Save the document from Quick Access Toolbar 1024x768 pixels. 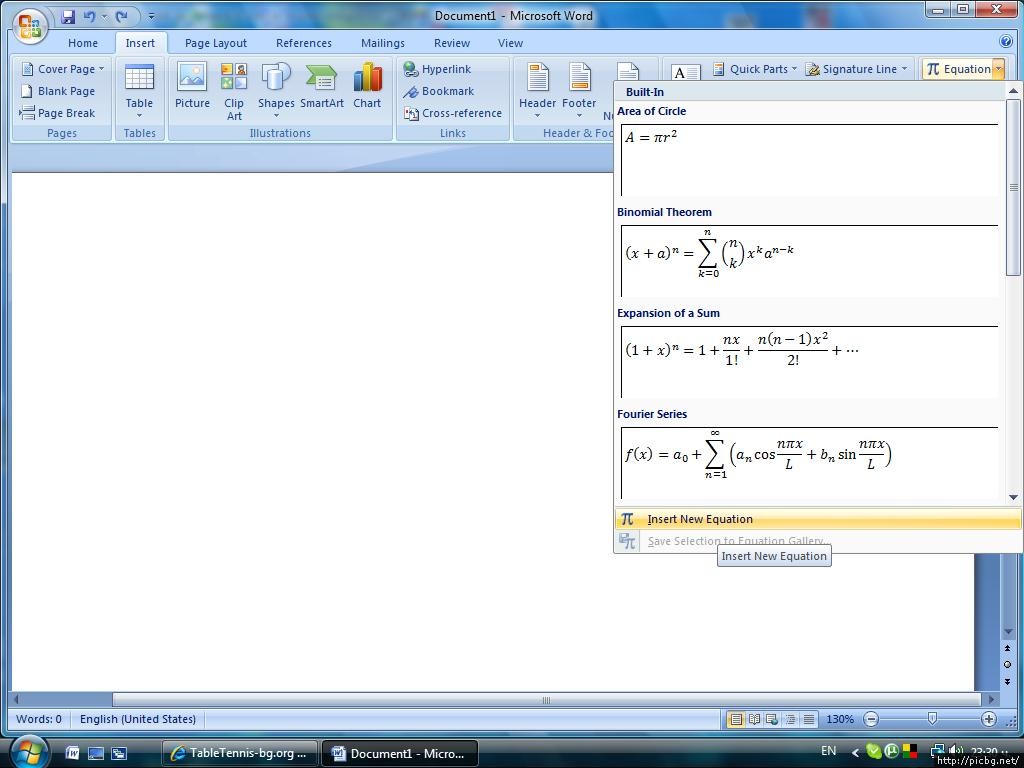(x=68, y=16)
